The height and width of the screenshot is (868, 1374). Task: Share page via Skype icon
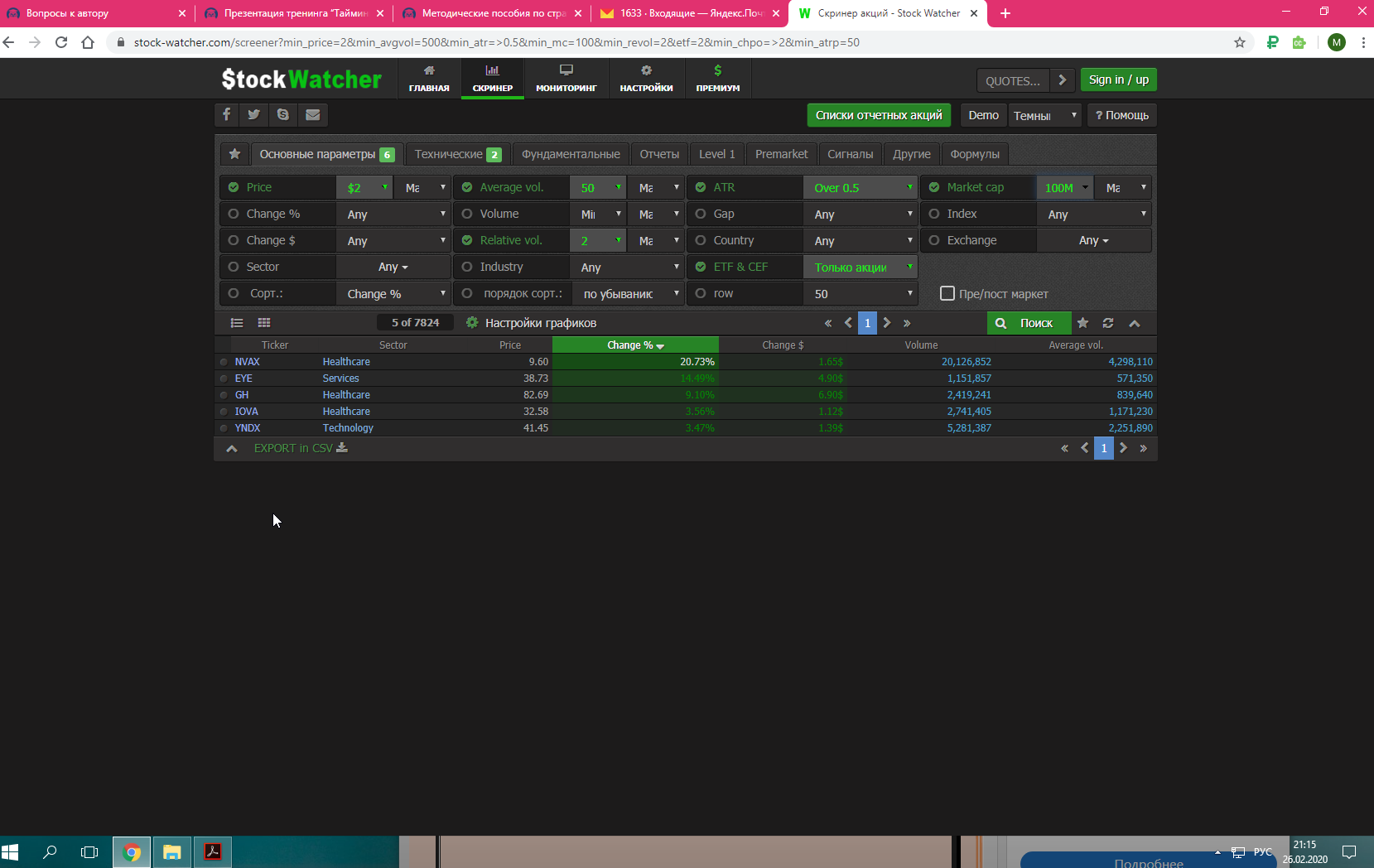283,115
